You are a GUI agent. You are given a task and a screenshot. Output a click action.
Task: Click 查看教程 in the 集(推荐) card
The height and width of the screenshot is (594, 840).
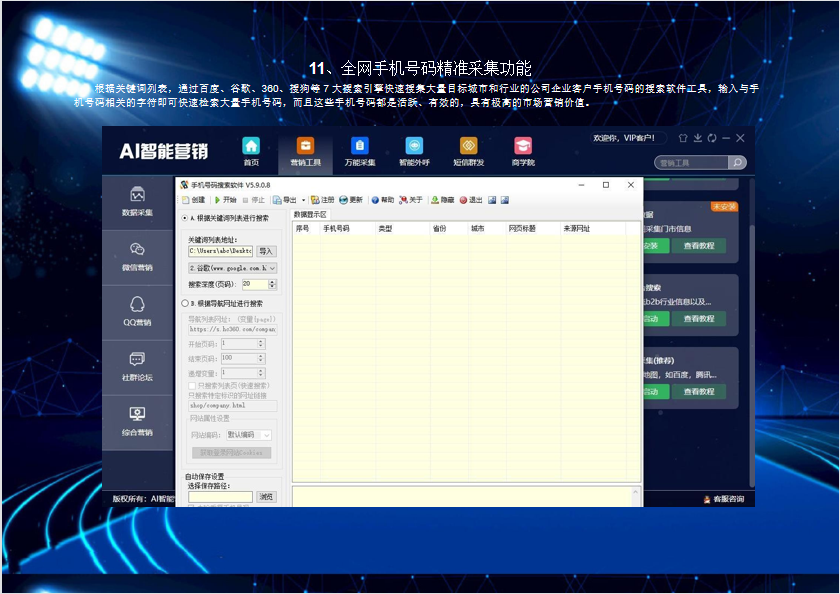[699, 392]
